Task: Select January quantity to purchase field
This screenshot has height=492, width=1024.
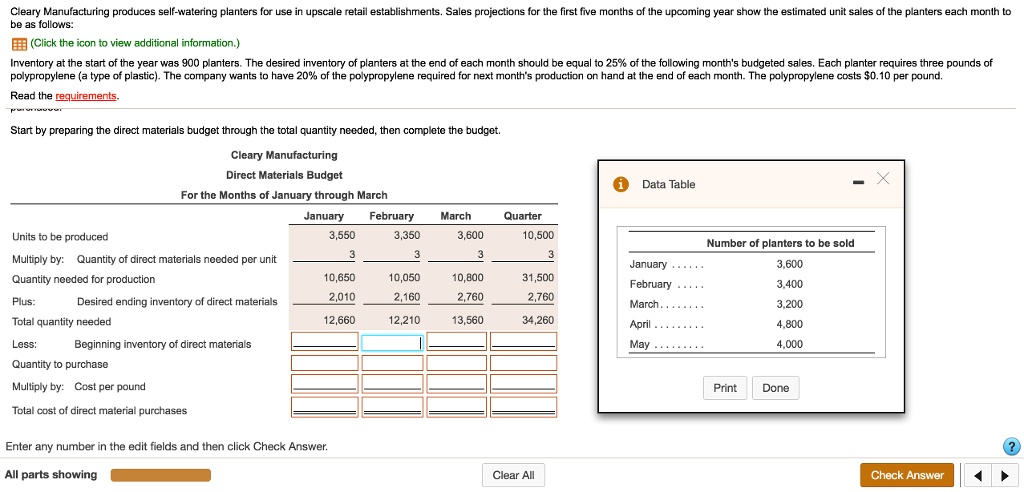Action: pyautogui.click(x=325, y=363)
